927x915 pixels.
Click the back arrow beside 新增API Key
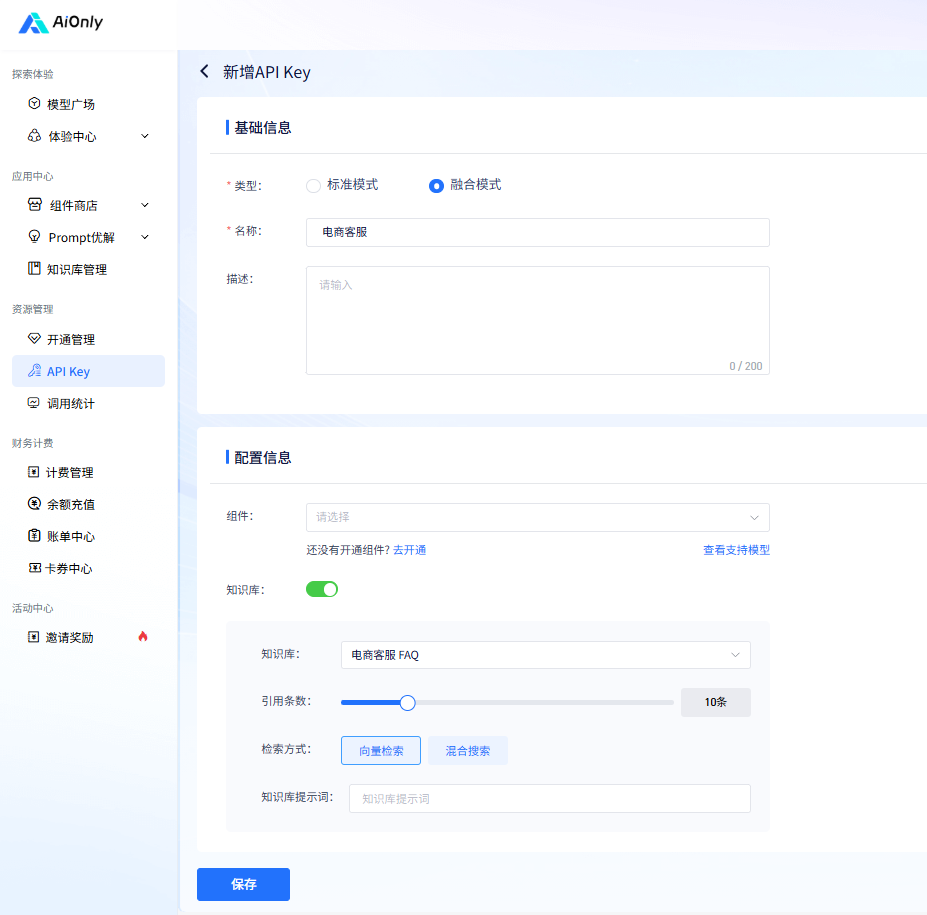pyautogui.click(x=205, y=72)
